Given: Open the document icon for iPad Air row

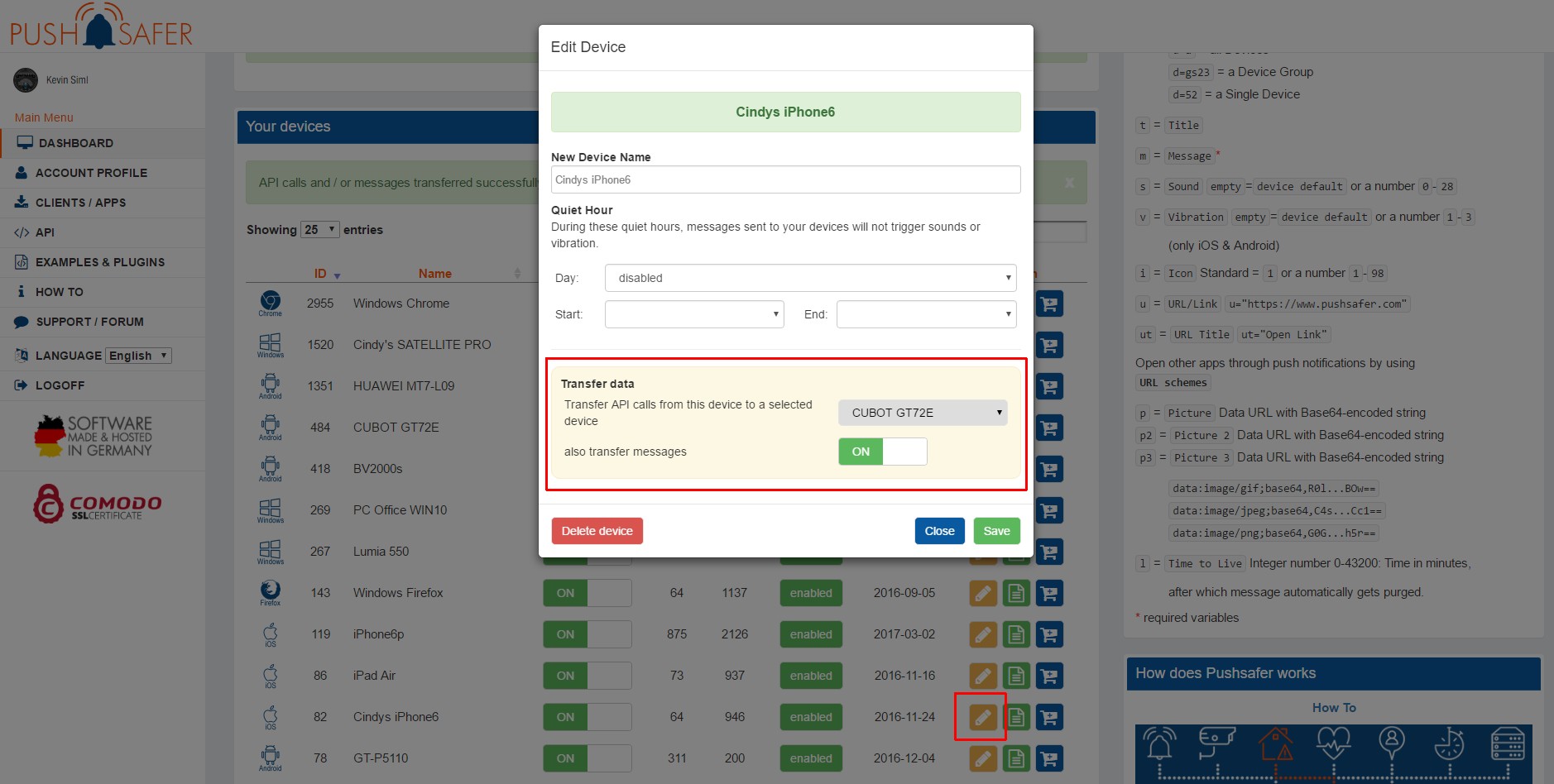Looking at the screenshot, I should tap(1016, 676).
